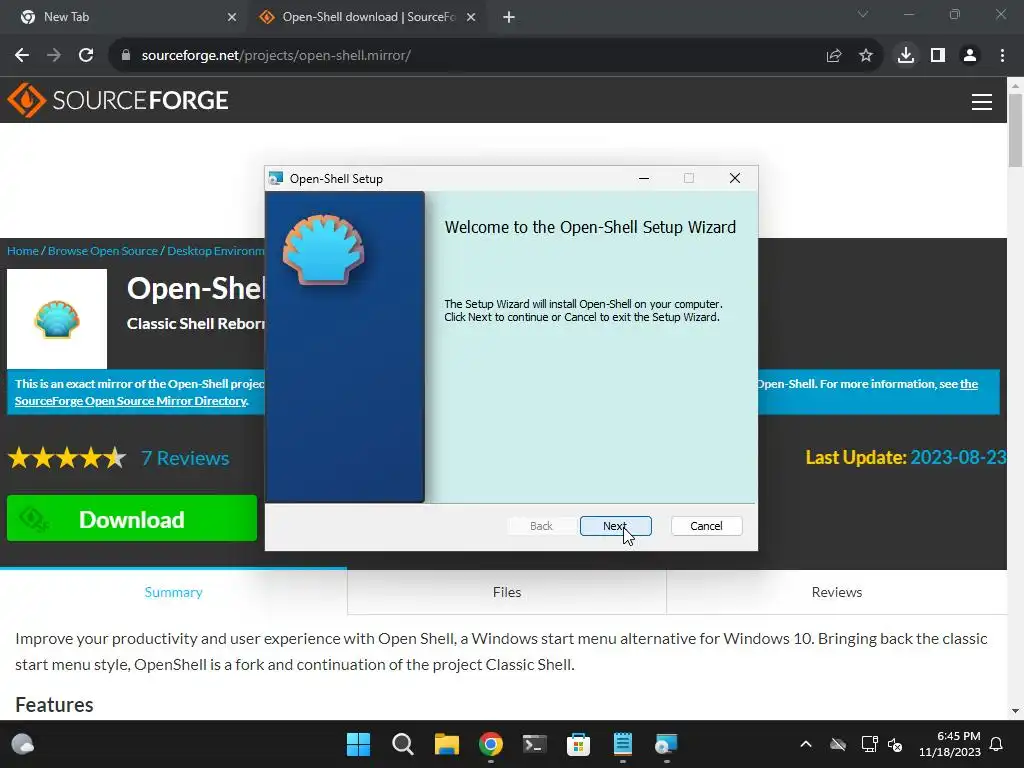This screenshot has width=1024, height=768.
Task: Click the SourceForge logo
Action: (x=118, y=100)
